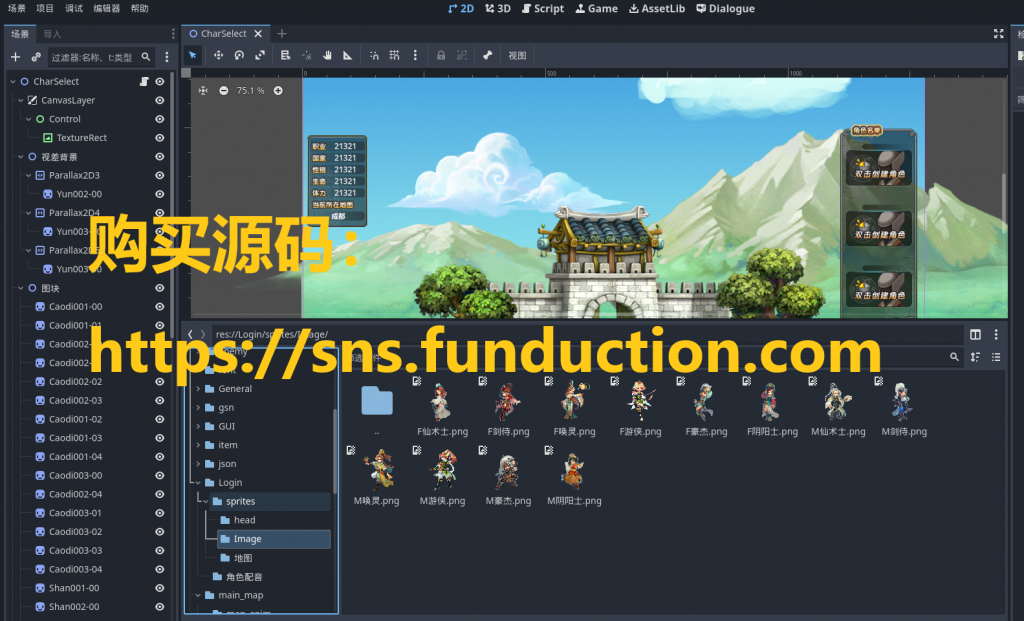The height and width of the screenshot is (621, 1024).
Task: Expand the General folder in FileSystem
Action: (198, 389)
